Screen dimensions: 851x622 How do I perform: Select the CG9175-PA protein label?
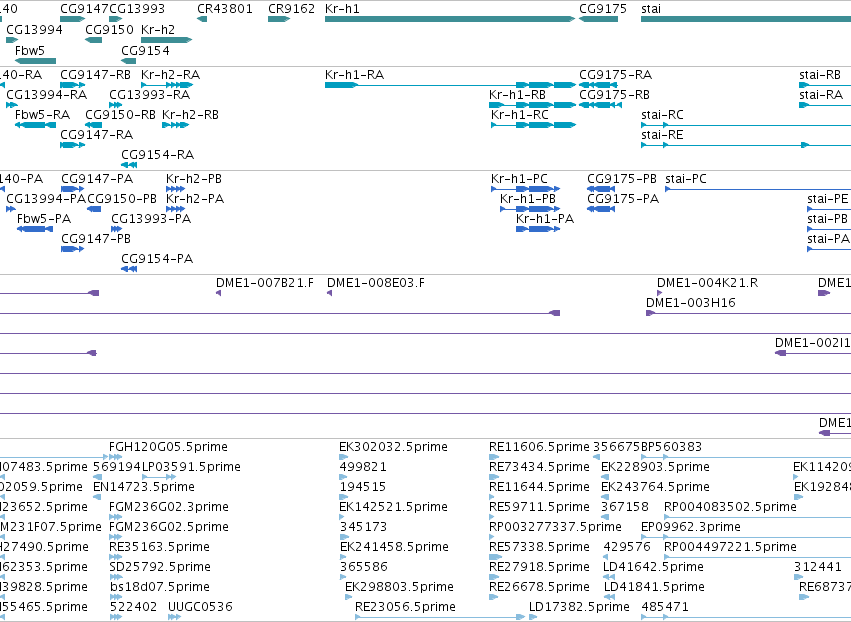pyautogui.click(x=623, y=199)
